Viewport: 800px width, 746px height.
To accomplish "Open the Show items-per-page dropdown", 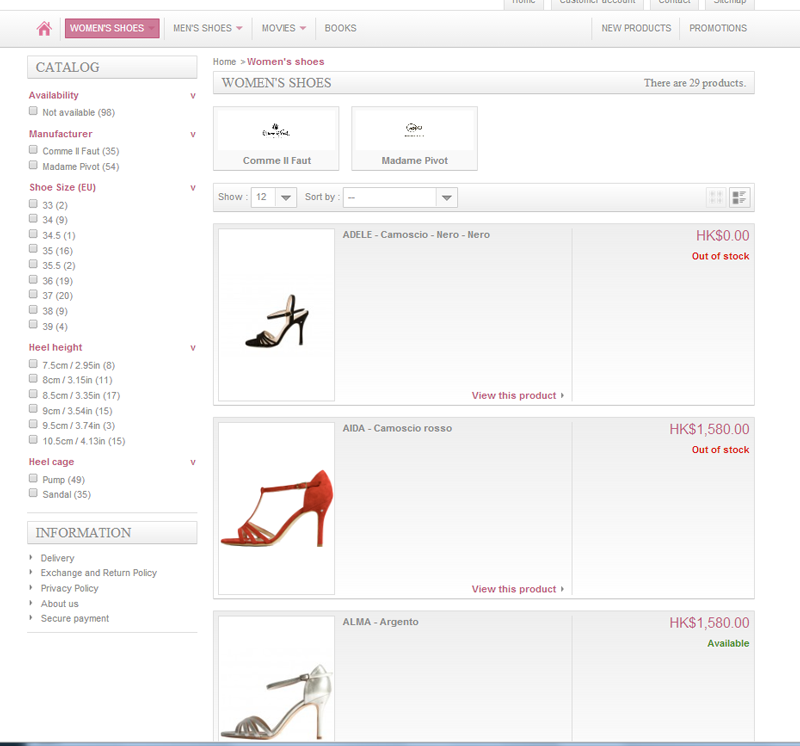I will coord(274,197).
